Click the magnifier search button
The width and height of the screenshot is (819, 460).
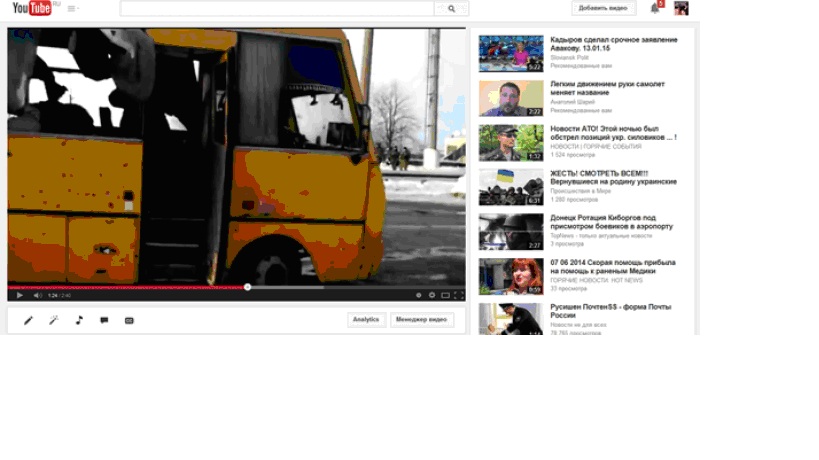pyautogui.click(x=452, y=8)
